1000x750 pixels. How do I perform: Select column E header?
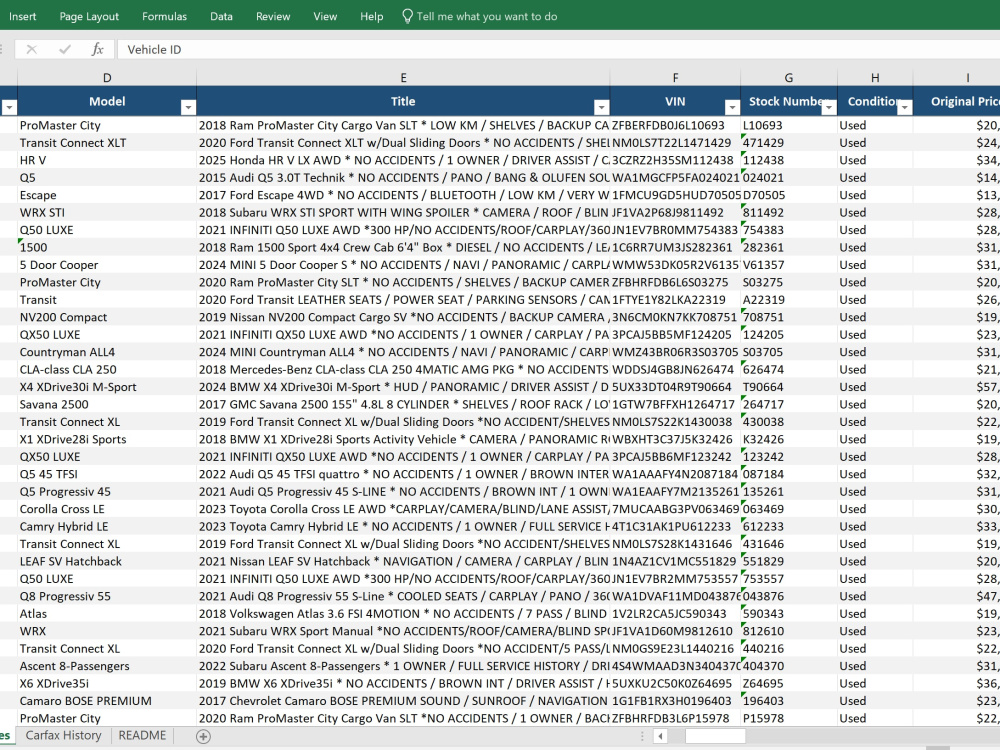(x=403, y=78)
